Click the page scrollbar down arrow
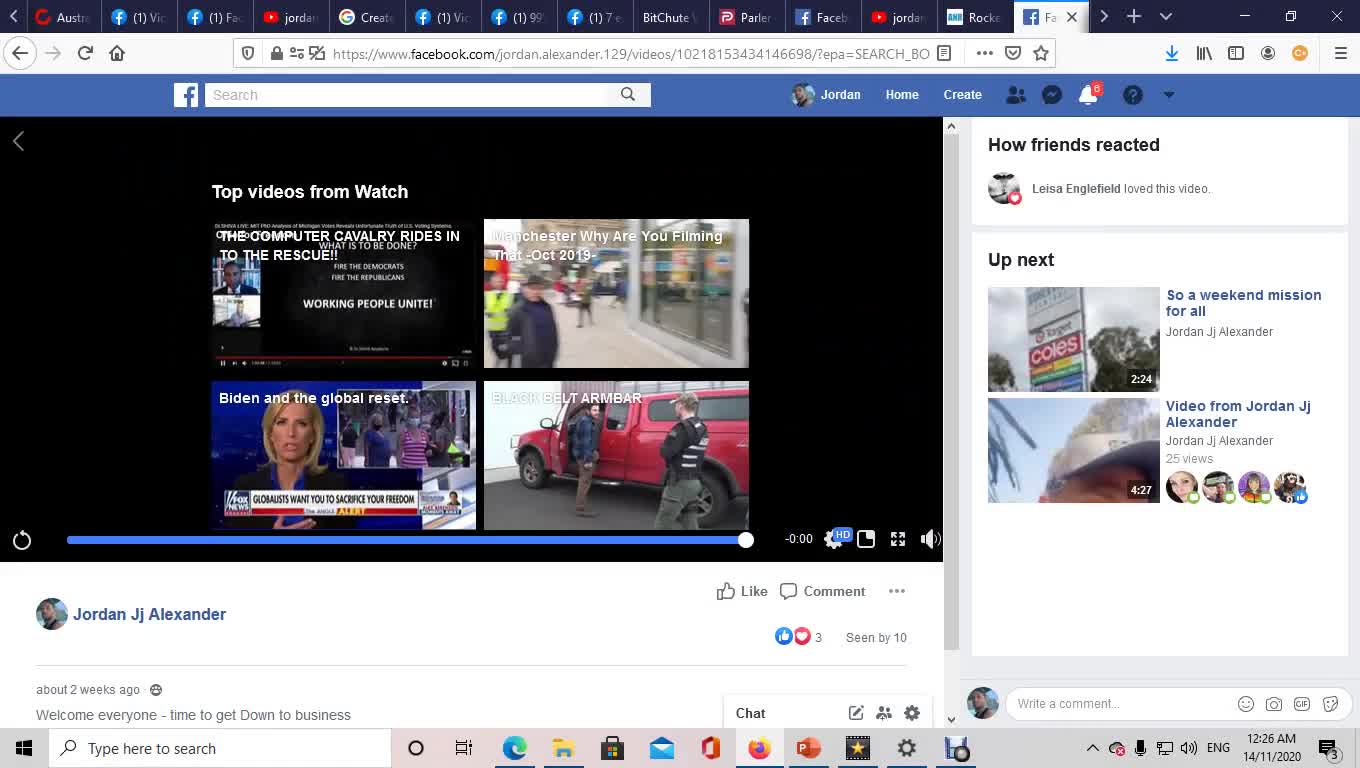This screenshot has height=768, width=1360. pos(951,719)
